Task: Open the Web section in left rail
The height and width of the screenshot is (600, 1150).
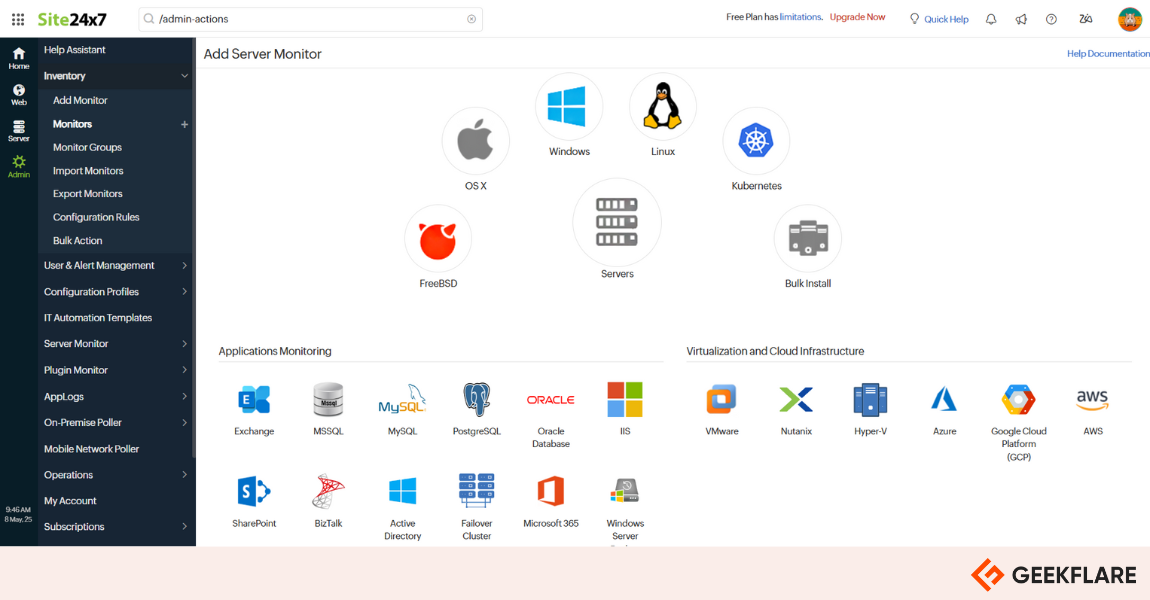Action: [x=19, y=95]
